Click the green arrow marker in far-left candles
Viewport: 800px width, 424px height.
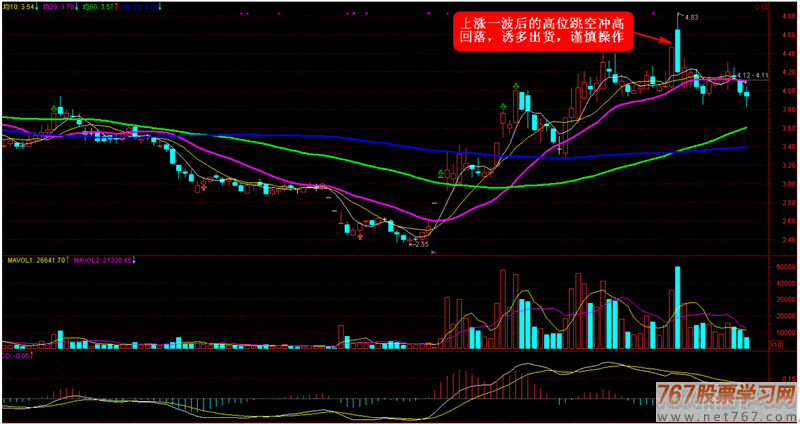coord(55,109)
